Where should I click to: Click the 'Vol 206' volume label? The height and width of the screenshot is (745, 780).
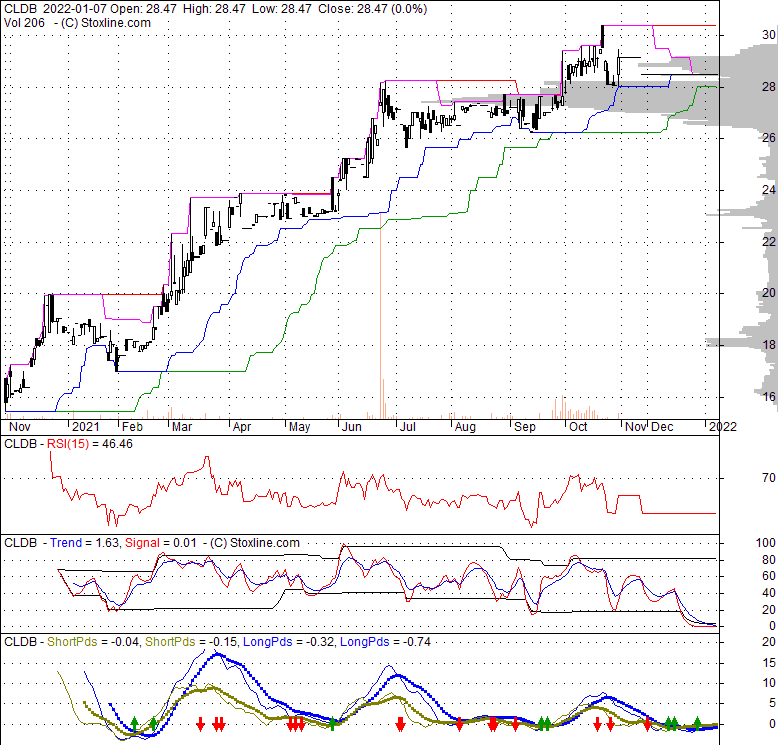(x=24, y=23)
